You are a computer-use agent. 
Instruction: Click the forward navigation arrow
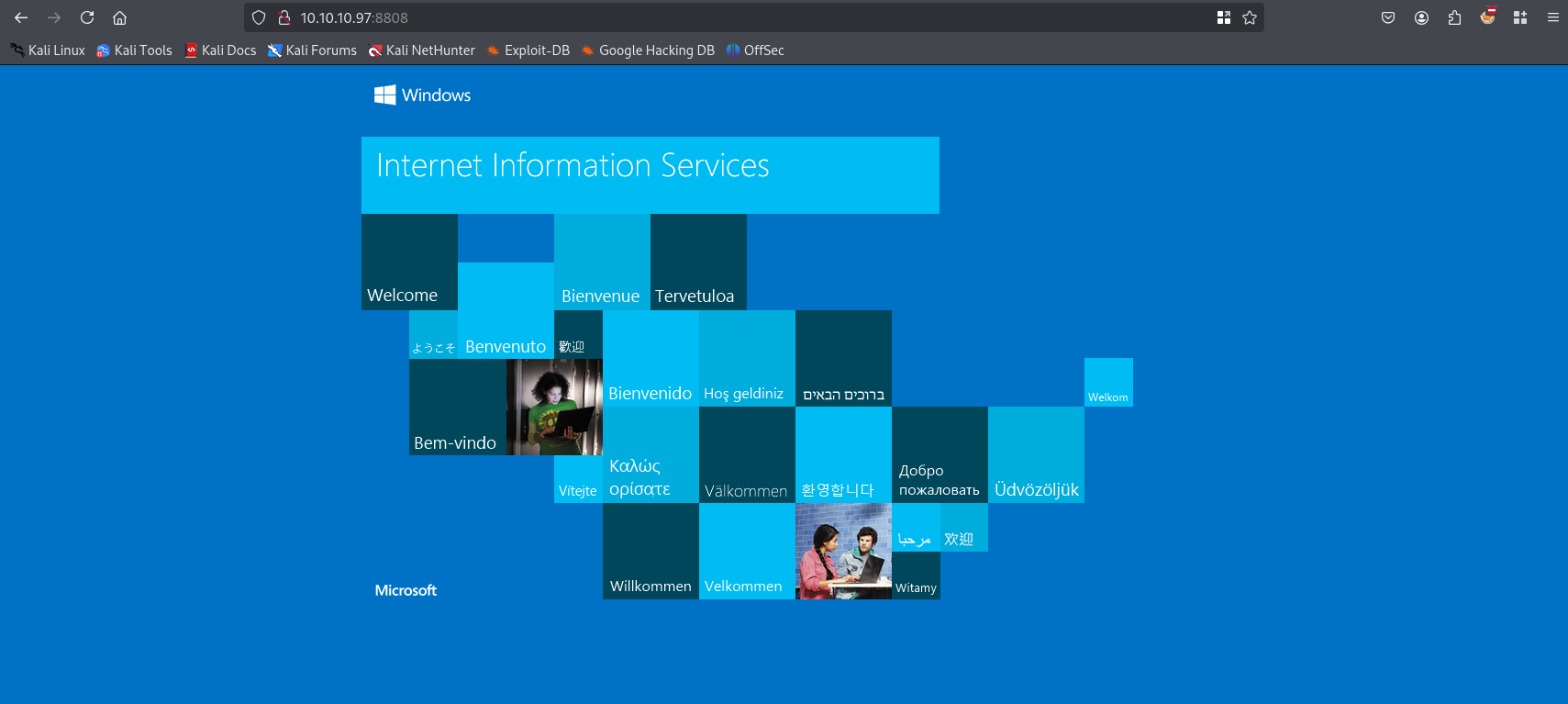coord(54,17)
